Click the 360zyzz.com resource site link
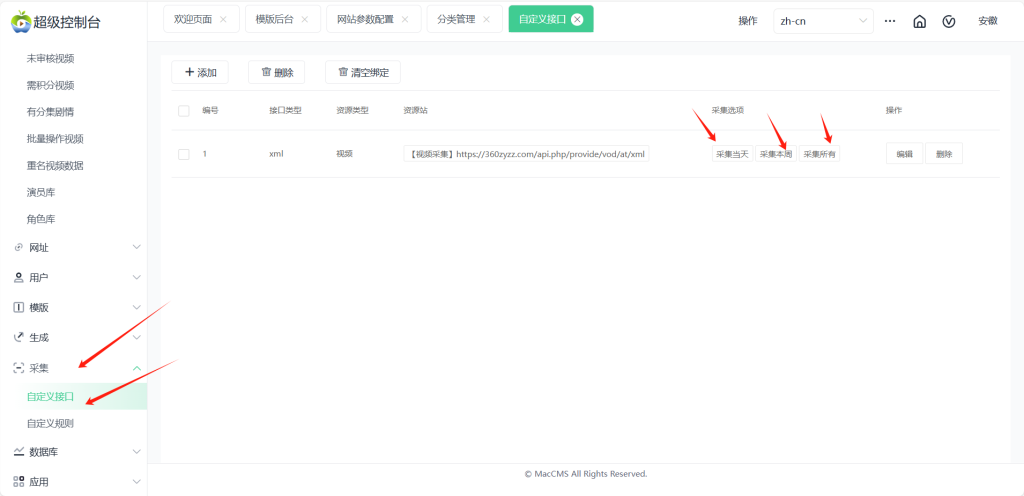The width and height of the screenshot is (1024, 496). [526, 154]
